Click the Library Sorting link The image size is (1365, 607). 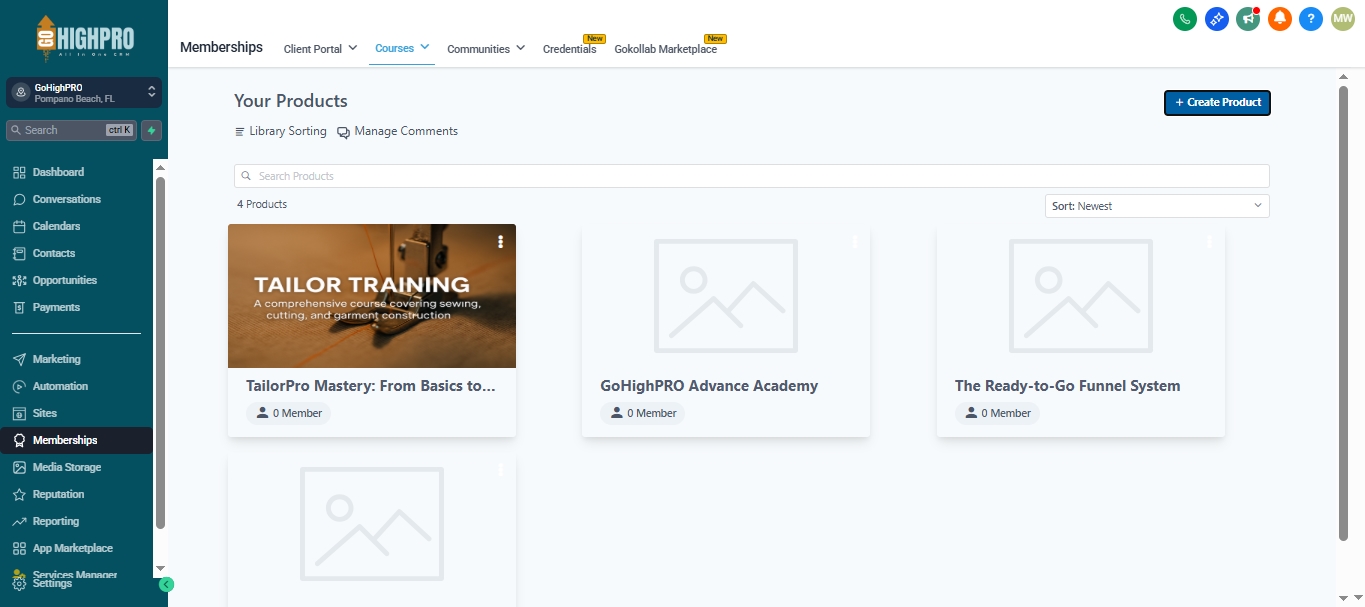point(288,131)
